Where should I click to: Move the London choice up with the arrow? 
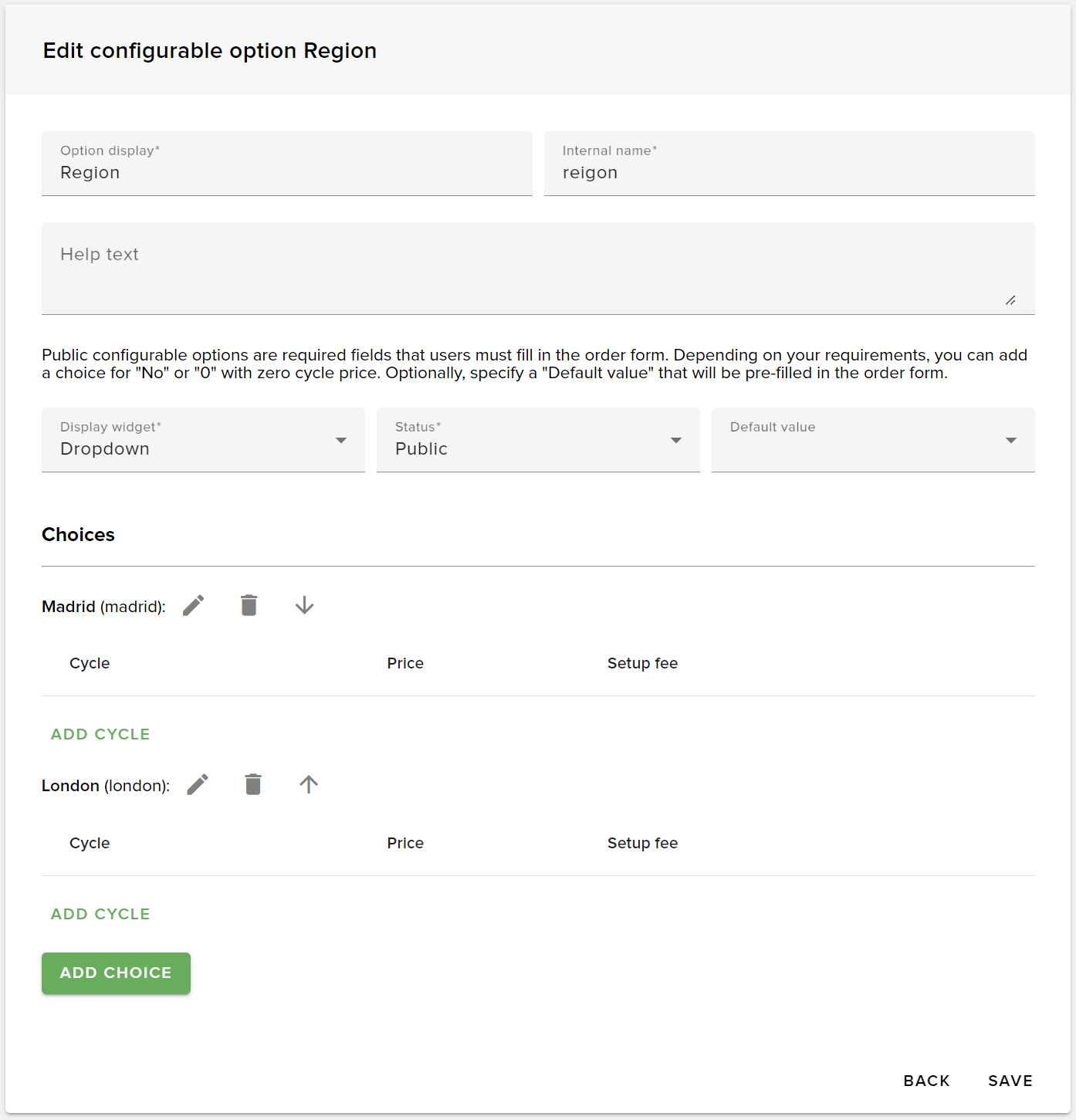308,784
